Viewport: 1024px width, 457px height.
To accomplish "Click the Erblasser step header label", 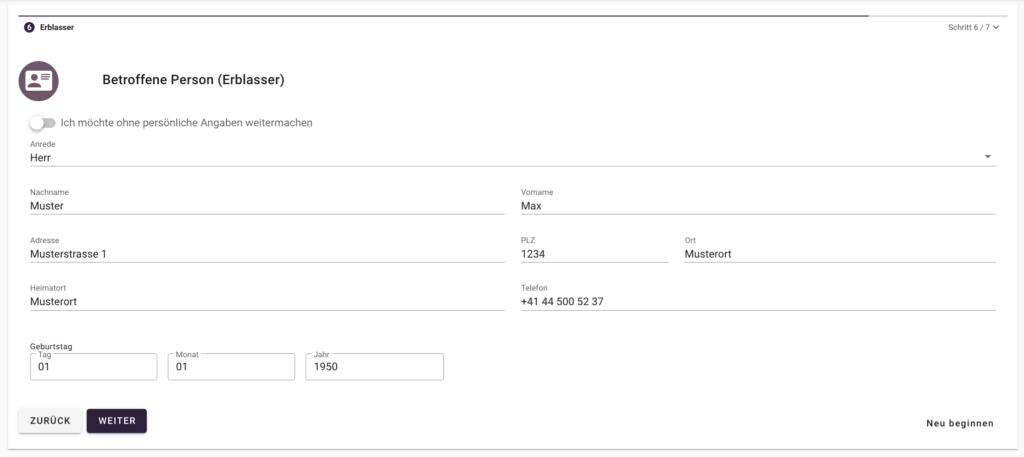I will pyautogui.click(x=58, y=27).
